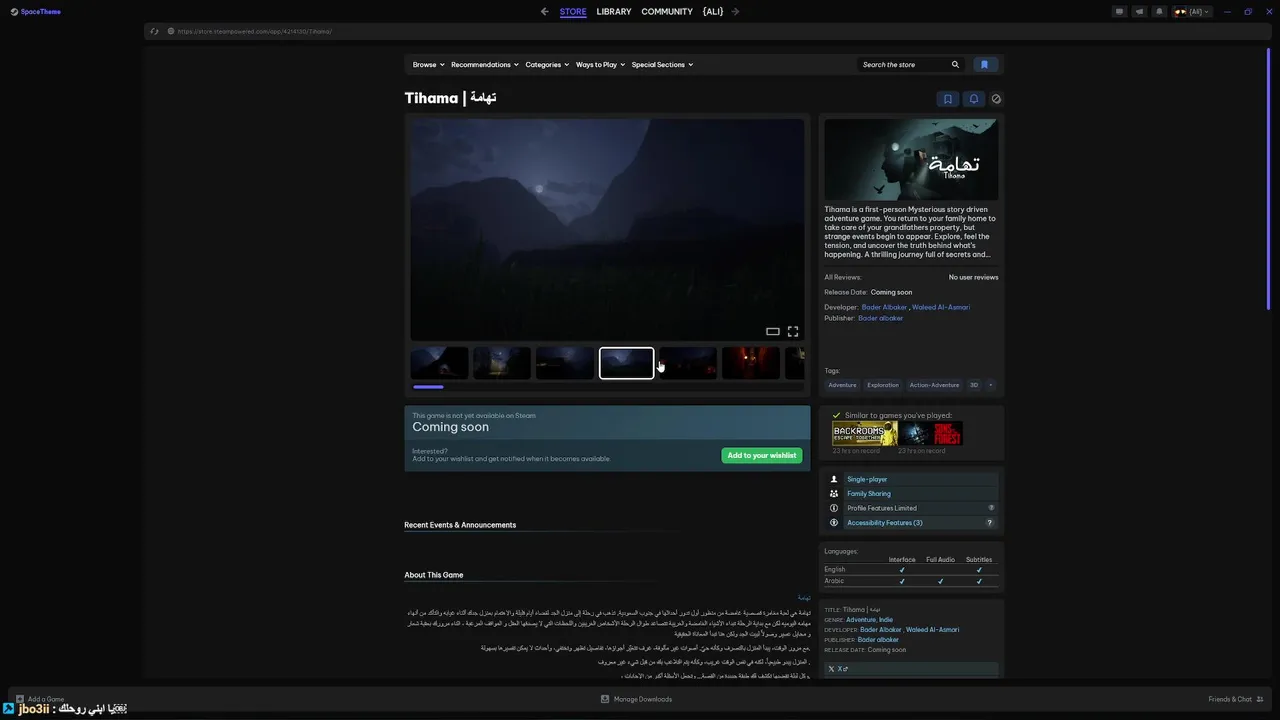Click the VR/big picture icon in title bar
Screen dimensions: 1280x720
(1120, 12)
